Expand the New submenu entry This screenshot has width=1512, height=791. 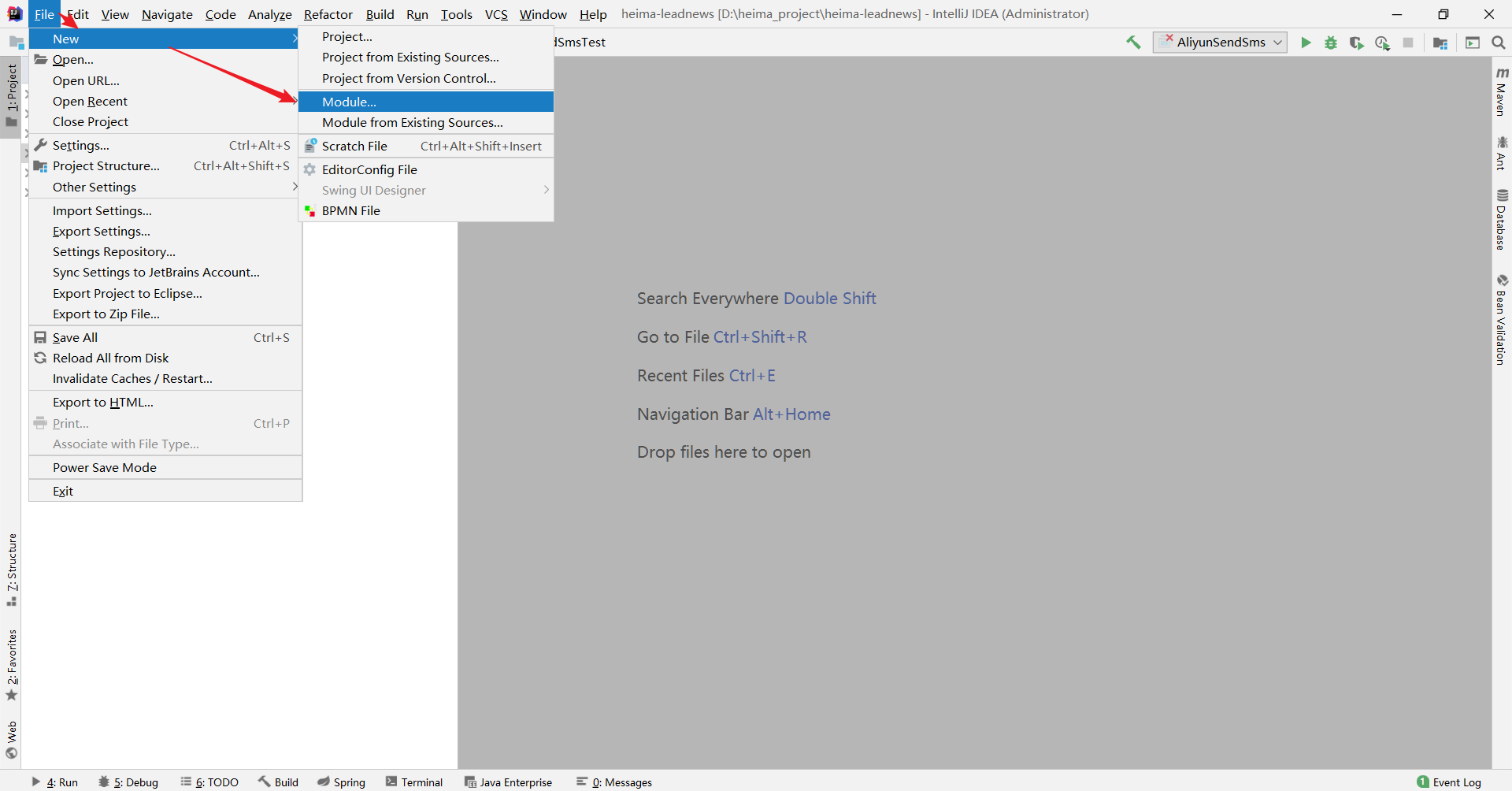pos(164,39)
